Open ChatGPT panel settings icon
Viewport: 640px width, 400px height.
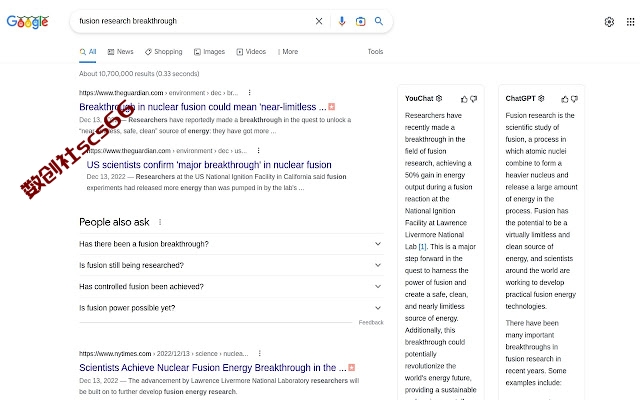[x=541, y=98]
